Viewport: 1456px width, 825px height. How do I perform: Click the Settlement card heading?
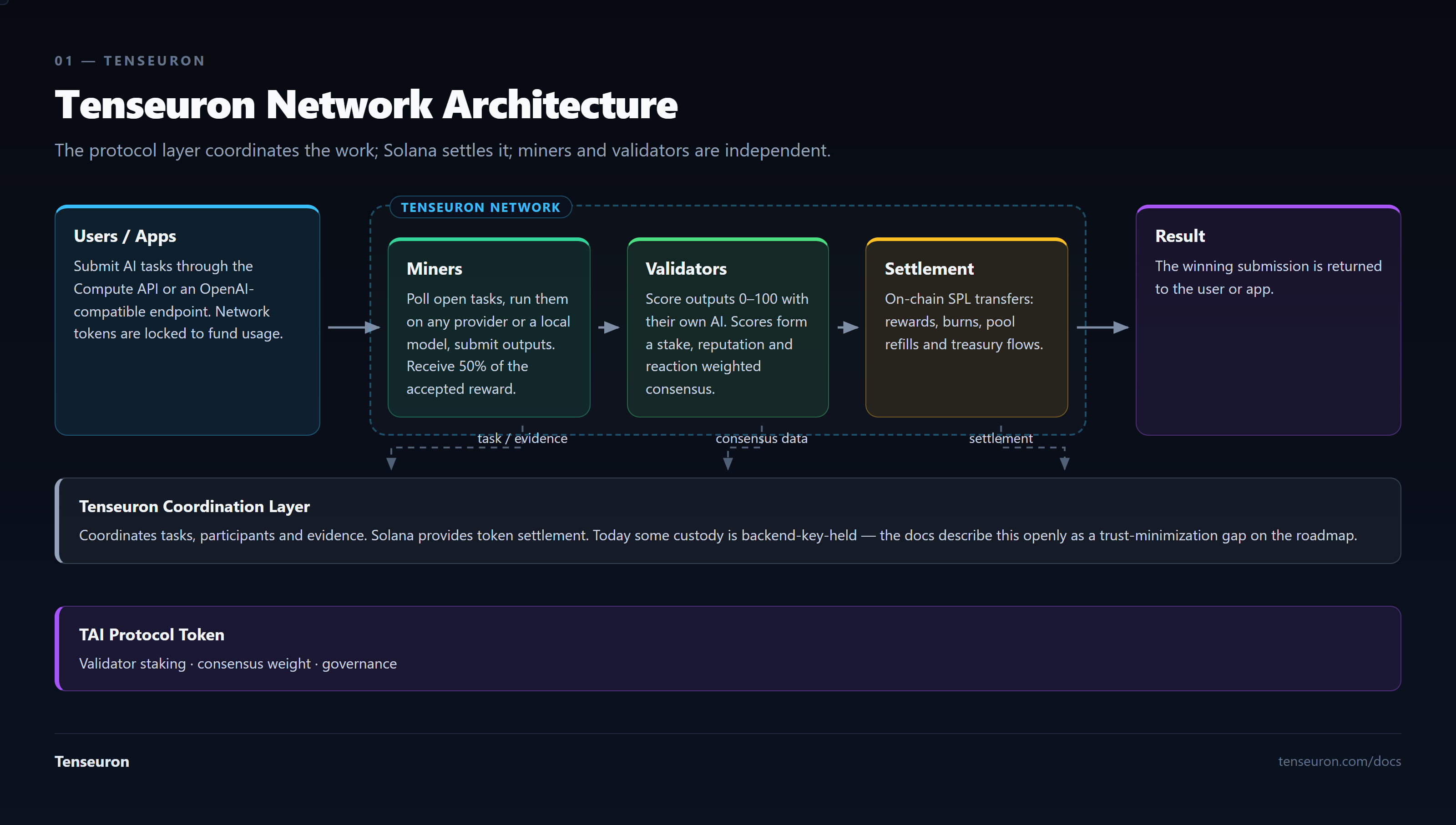point(929,269)
